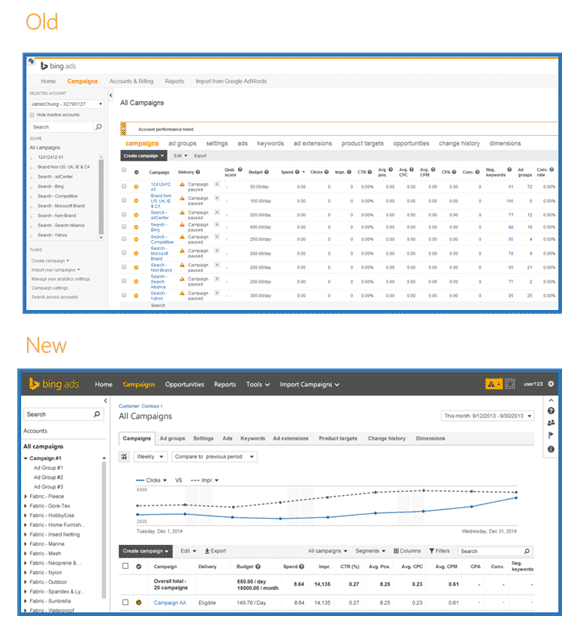Viewport: 578px width, 626px height.
Task: Tick checkbox for Brand Non US row
Action: click(x=124, y=200)
